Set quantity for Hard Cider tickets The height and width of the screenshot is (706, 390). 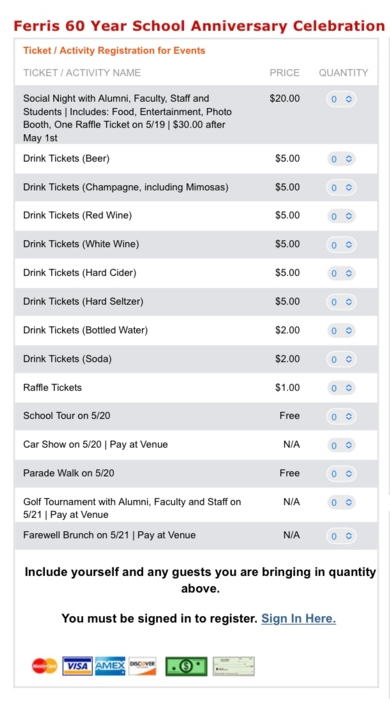(x=341, y=273)
